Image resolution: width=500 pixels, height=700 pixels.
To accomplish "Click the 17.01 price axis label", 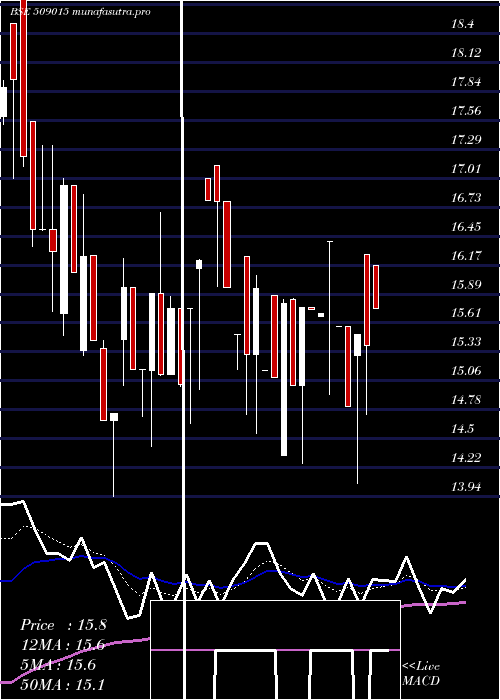I will click(466, 169).
